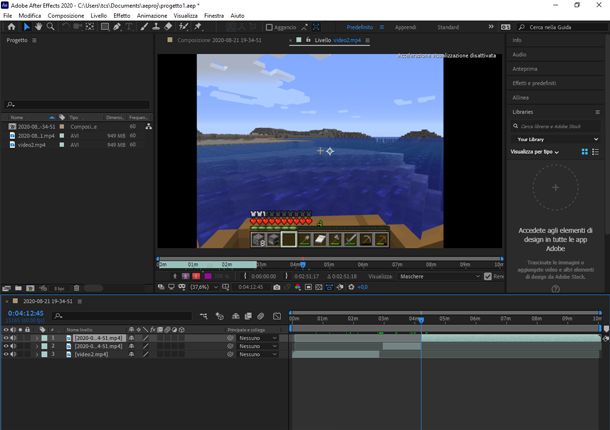
Task: Open Visualizza per tipo dropdown
Action: click(535, 152)
